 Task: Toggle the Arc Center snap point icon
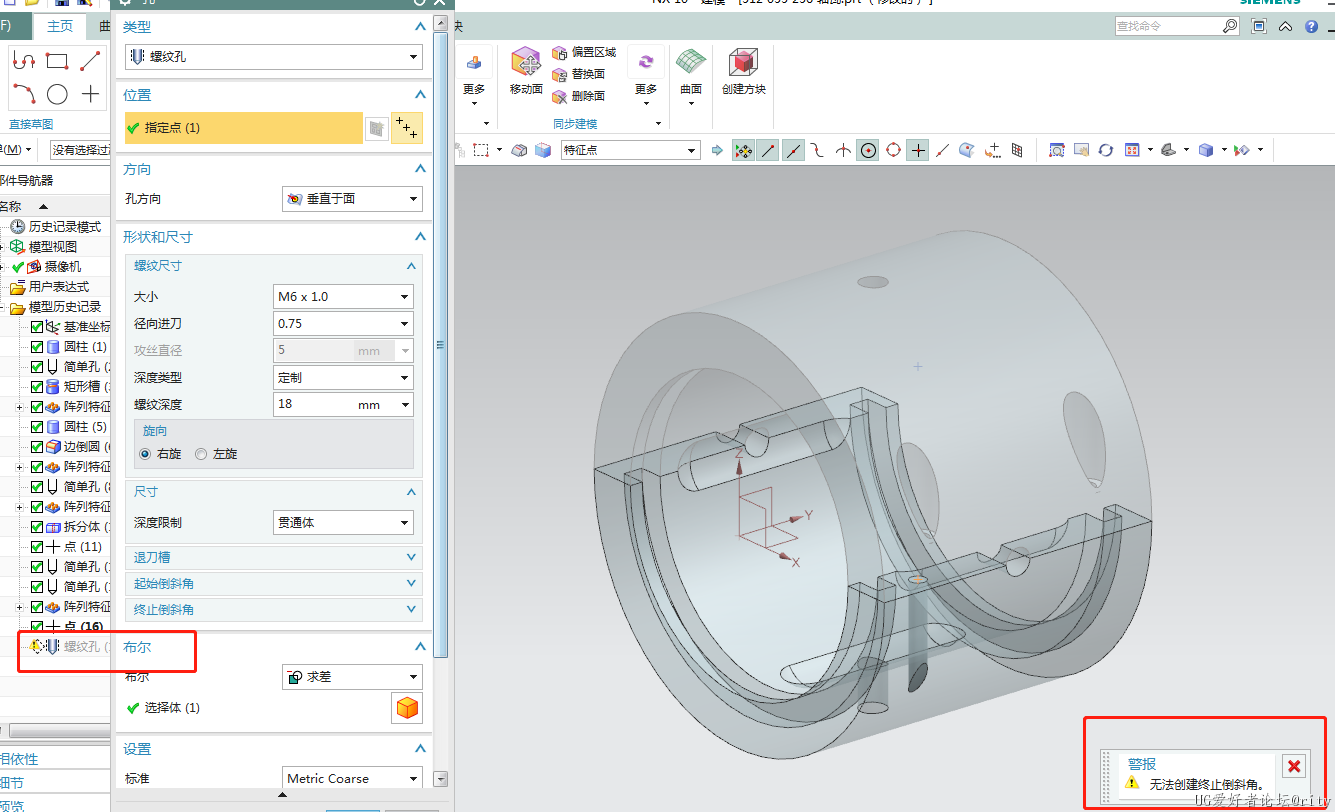(x=868, y=150)
